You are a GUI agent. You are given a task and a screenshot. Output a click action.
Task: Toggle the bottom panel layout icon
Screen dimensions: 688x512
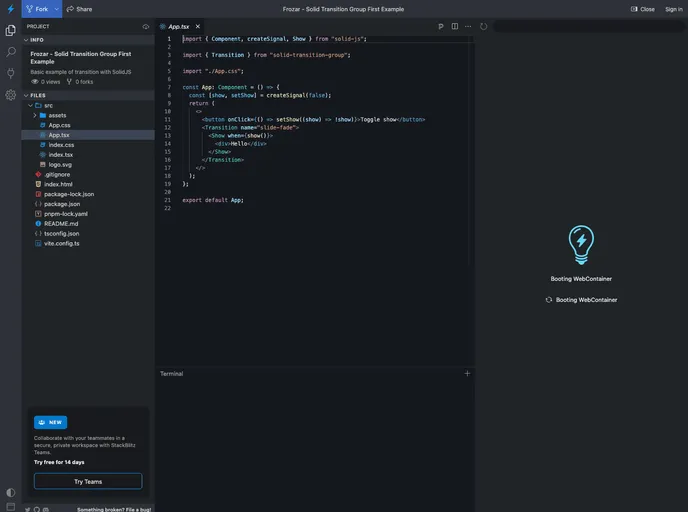click(x=11, y=506)
